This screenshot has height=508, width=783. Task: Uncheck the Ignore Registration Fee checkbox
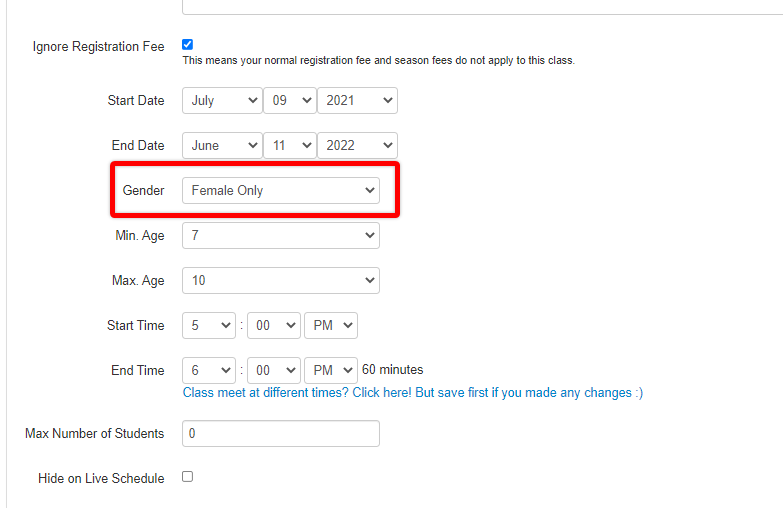tap(187, 45)
